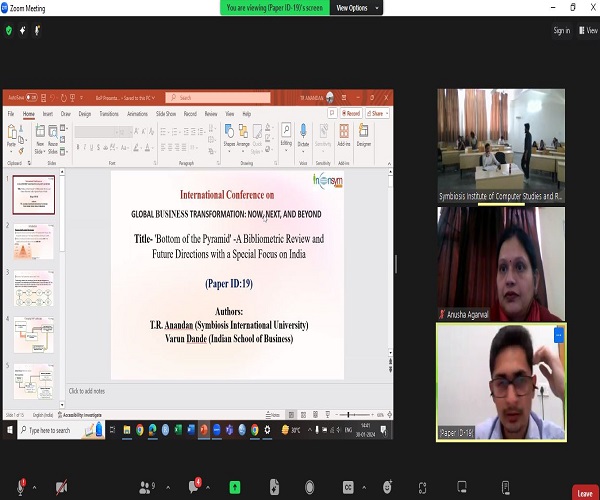
Task: Click Accessibility: Investigate in status bar
Action: 79,415
